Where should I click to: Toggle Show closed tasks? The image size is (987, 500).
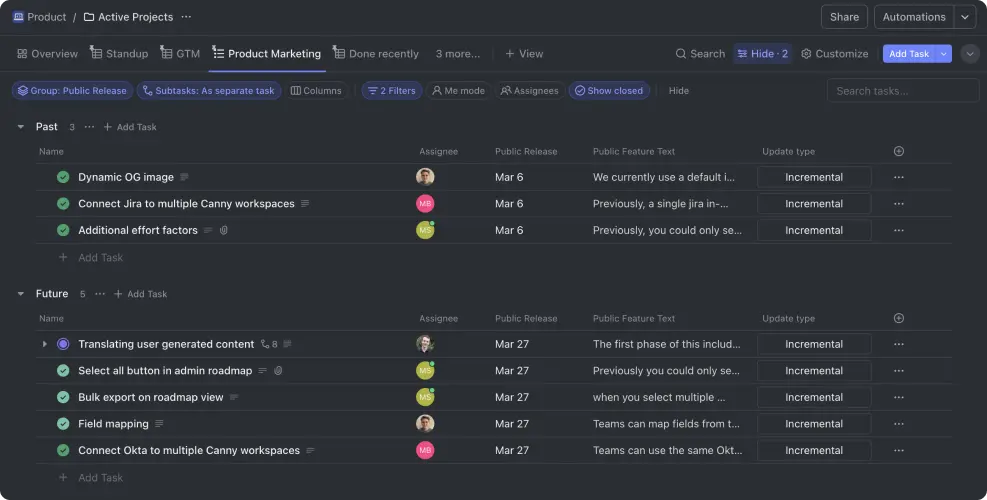point(609,91)
